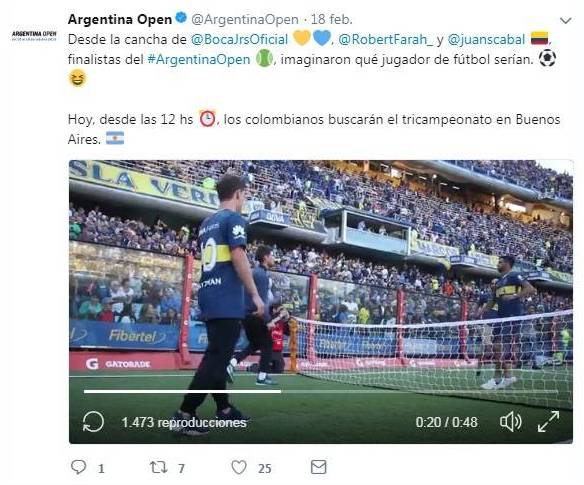The image size is (584, 485).
Task: Mute the video using the speaker icon
Action: point(511,422)
